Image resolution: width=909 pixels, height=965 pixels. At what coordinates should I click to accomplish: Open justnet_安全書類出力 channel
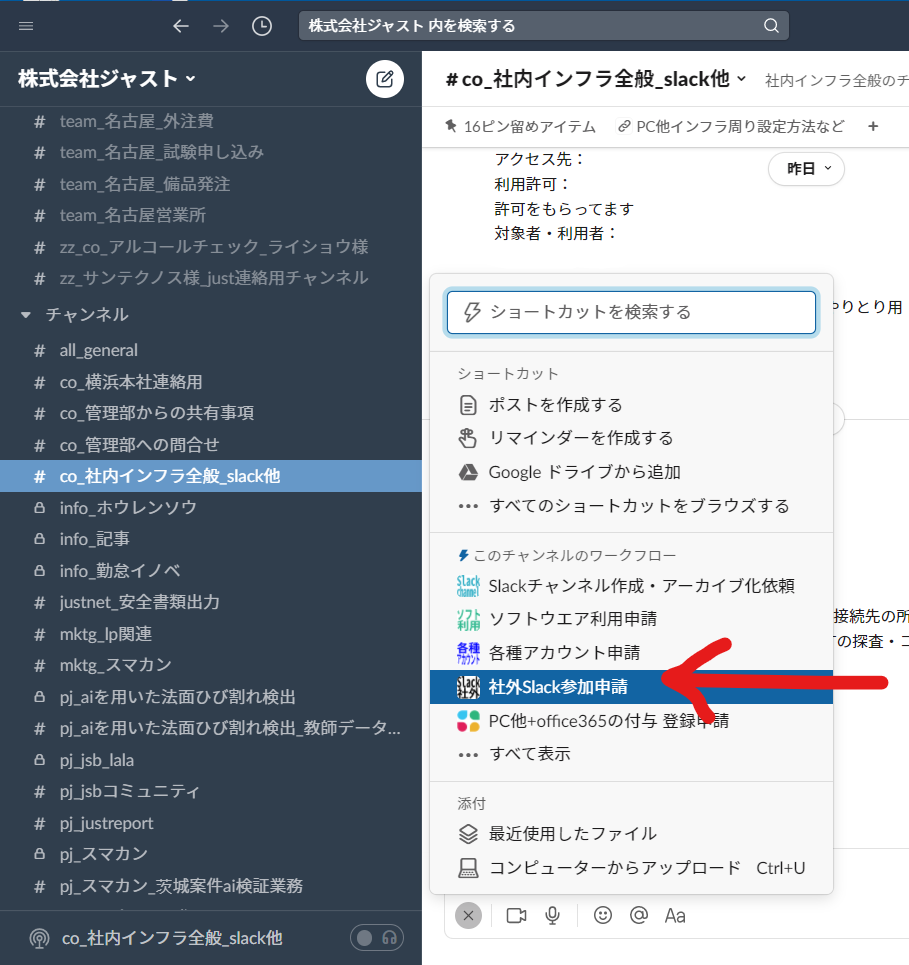tap(210, 602)
